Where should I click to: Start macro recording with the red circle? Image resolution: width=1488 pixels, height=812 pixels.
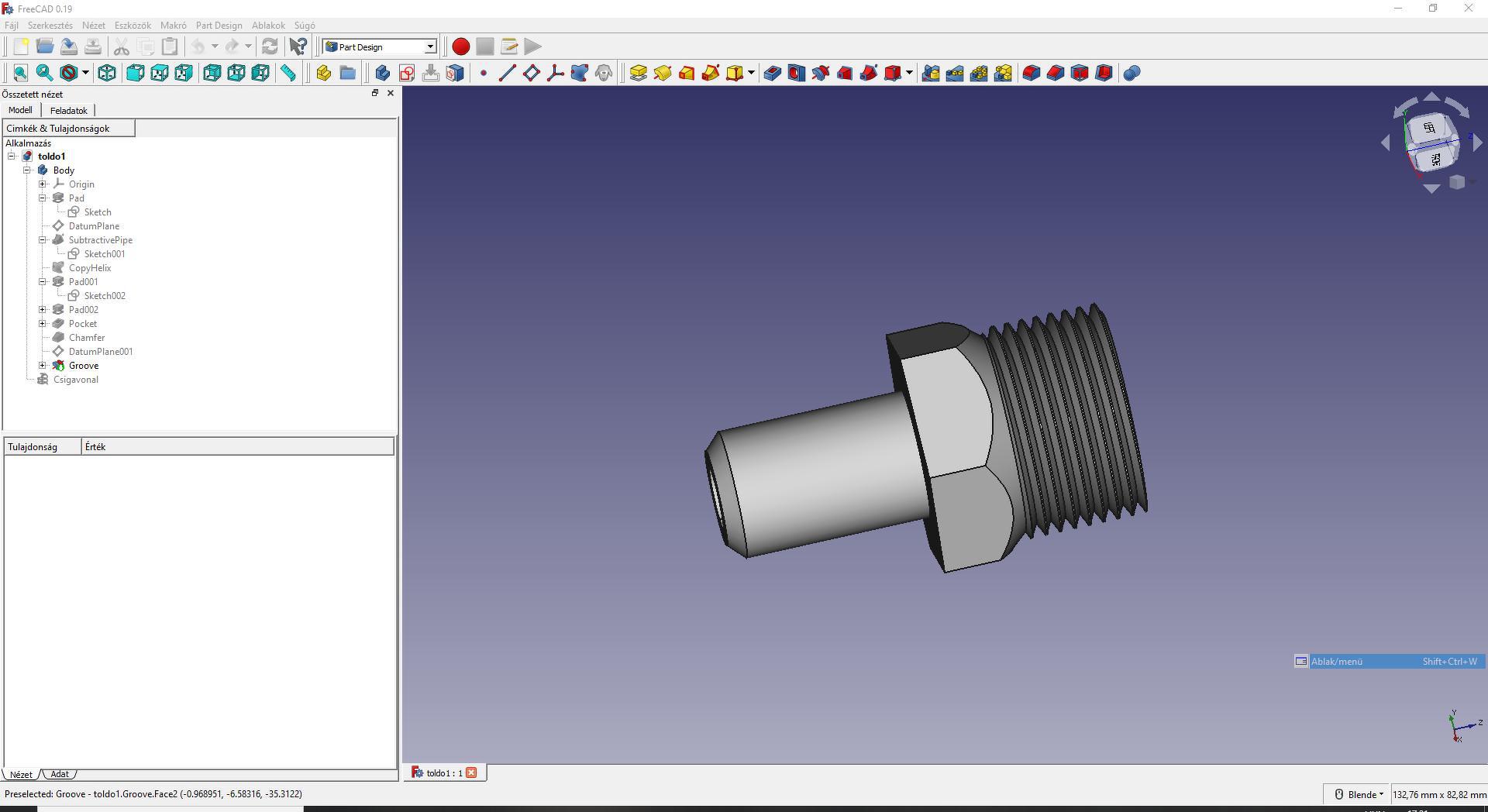tap(461, 46)
